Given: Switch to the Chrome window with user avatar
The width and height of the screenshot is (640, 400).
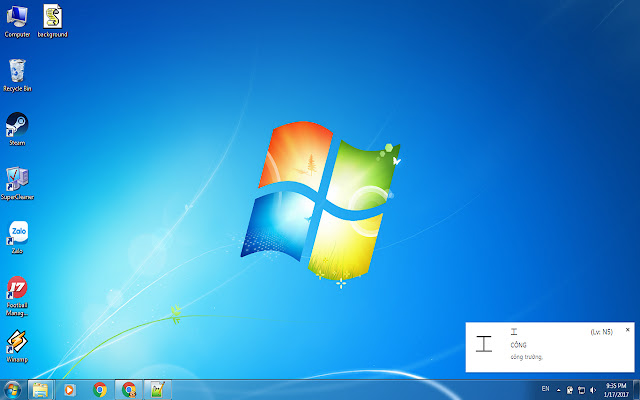Looking at the screenshot, I should click(129, 390).
